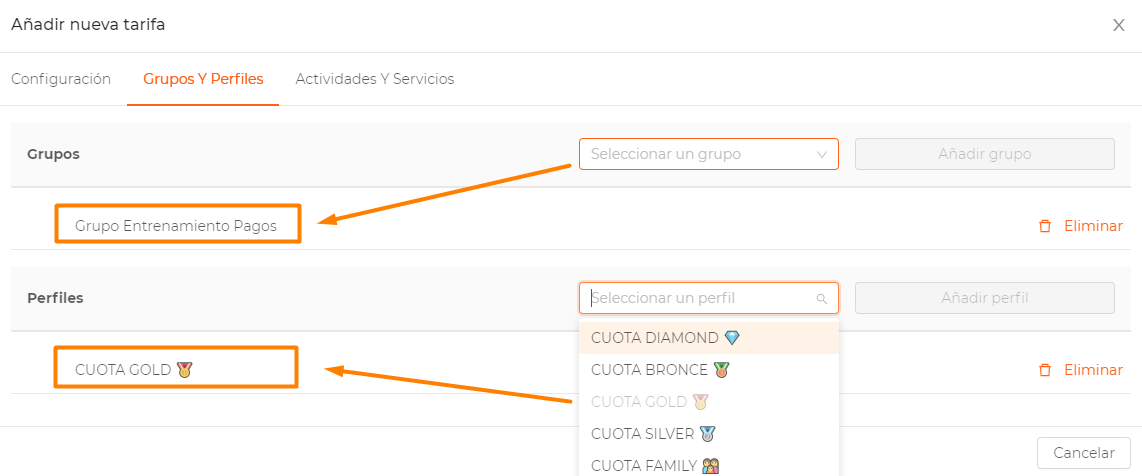Viewport: 1142px width, 476px height.
Task: Click the medal emoji in the CUOTA SILVER option
Action: 707,434
